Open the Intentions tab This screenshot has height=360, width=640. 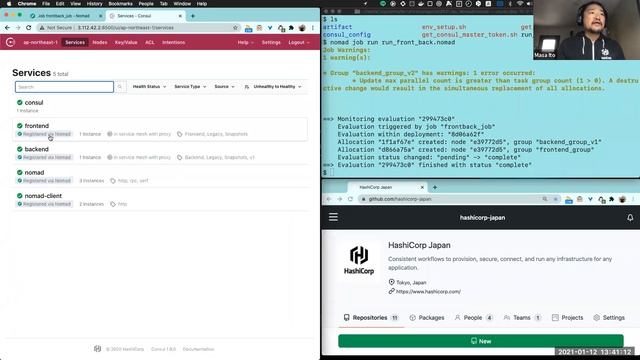click(x=173, y=42)
